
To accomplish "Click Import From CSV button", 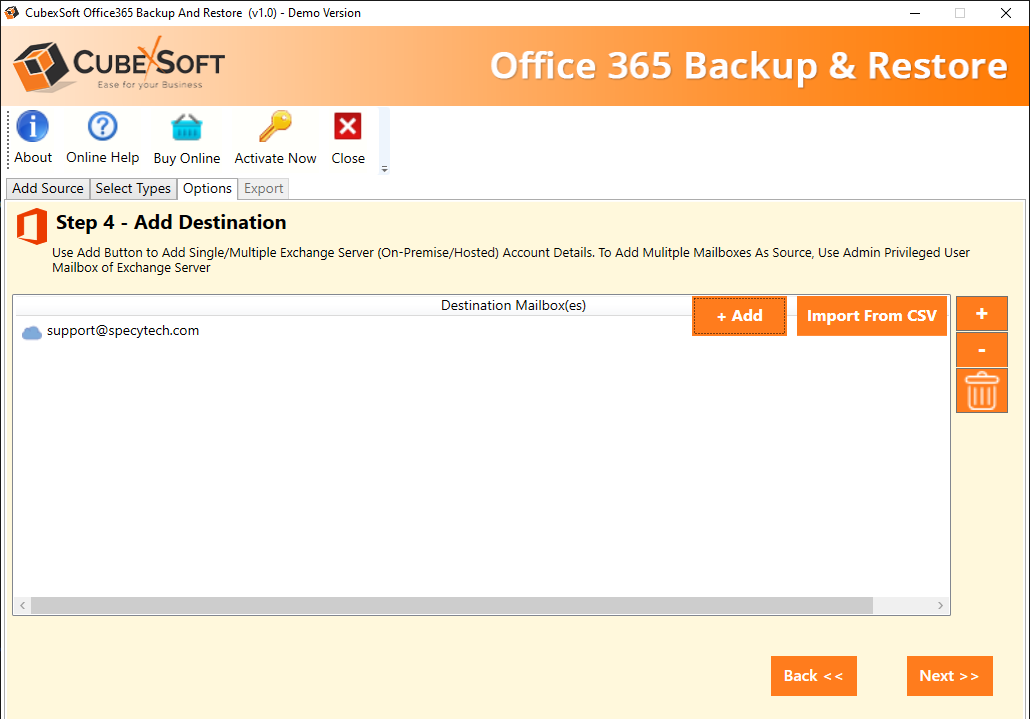I will tap(872, 316).
